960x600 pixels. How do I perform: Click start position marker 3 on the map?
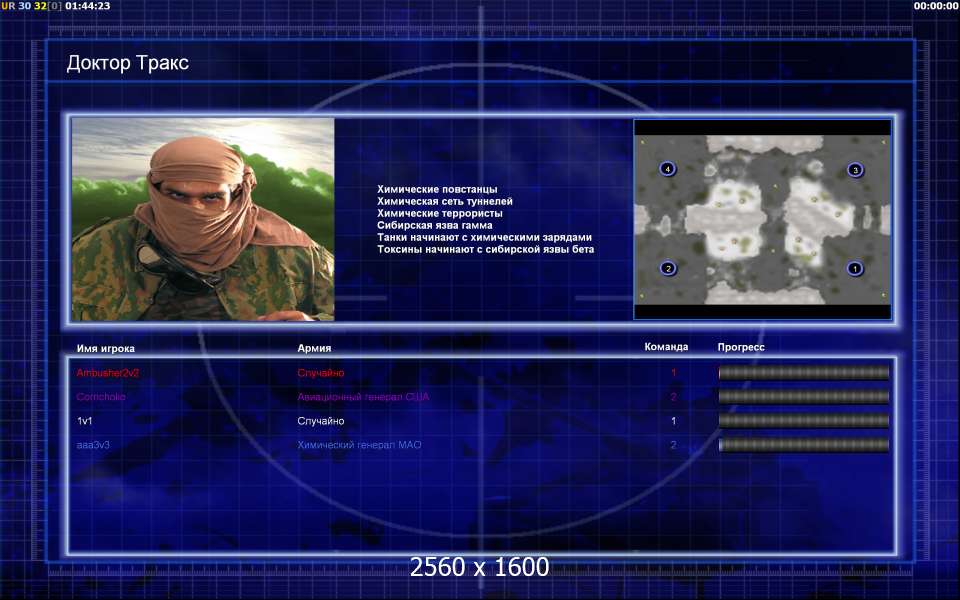[x=855, y=170]
